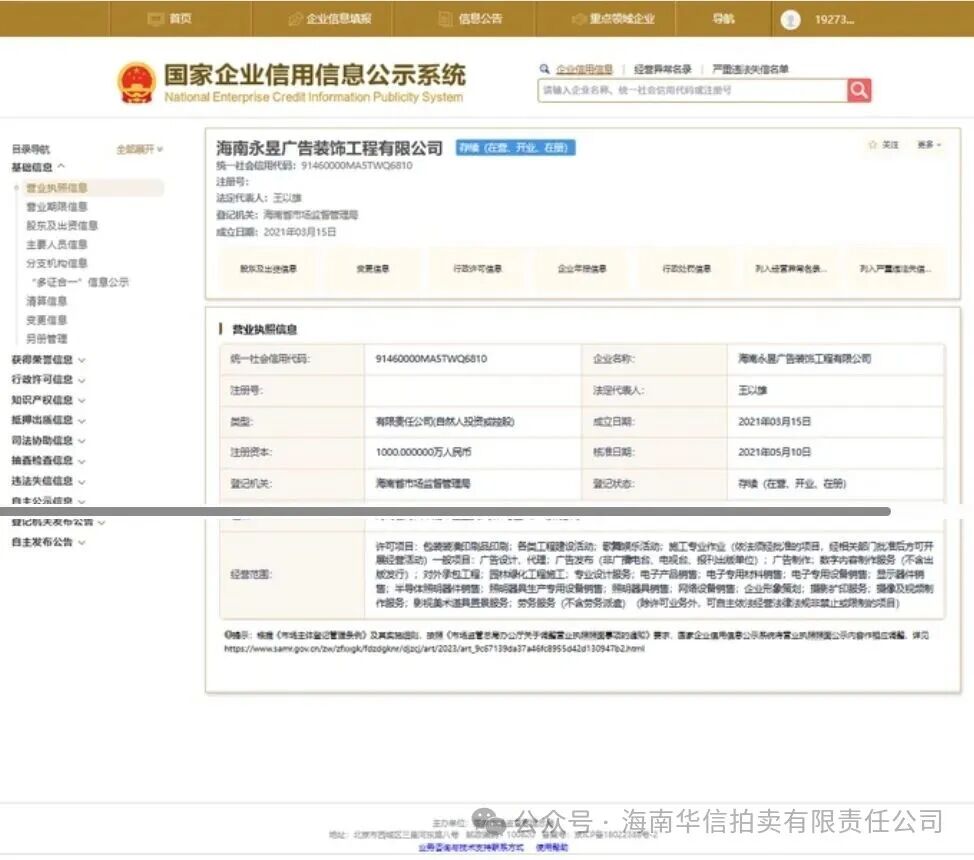974x860 pixels.
Task: Expand the 司法协助信息 section
Action: point(48,441)
